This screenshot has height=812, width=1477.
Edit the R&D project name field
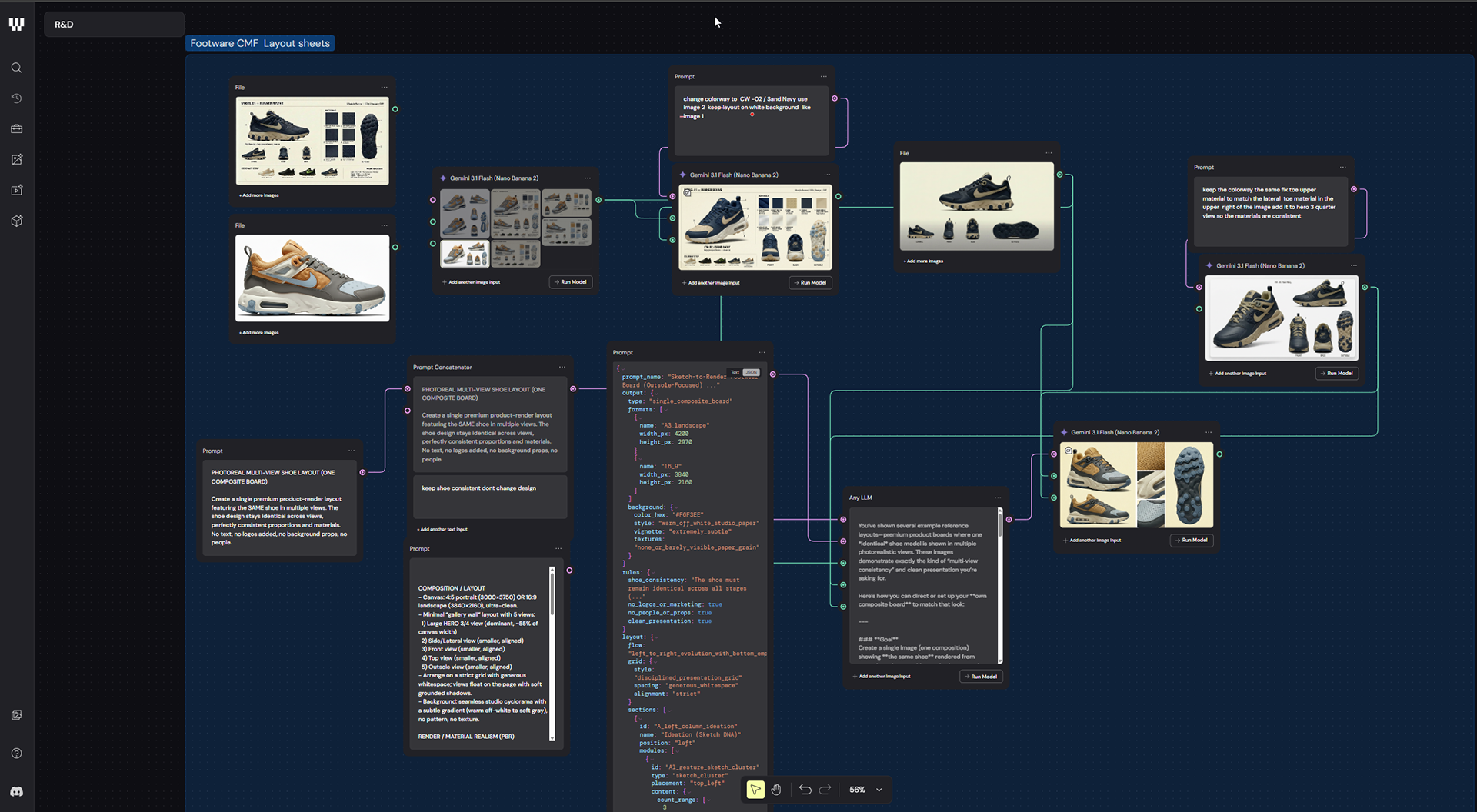[114, 25]
